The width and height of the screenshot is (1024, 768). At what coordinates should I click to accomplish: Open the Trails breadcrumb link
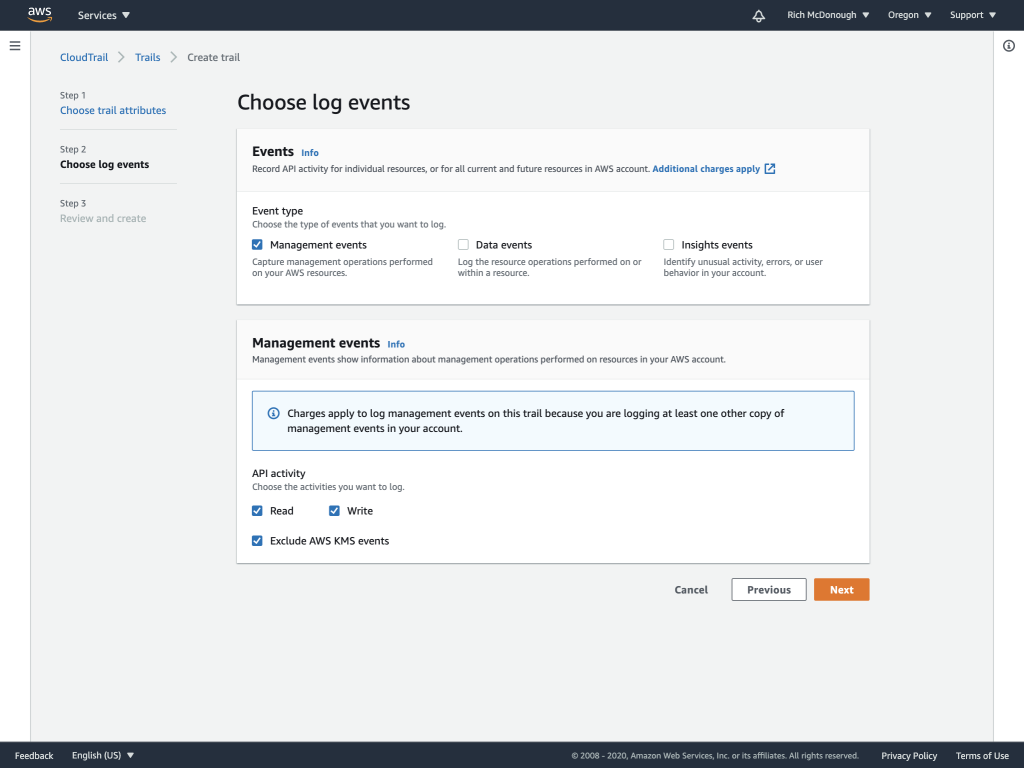click(x=147, y=57)
